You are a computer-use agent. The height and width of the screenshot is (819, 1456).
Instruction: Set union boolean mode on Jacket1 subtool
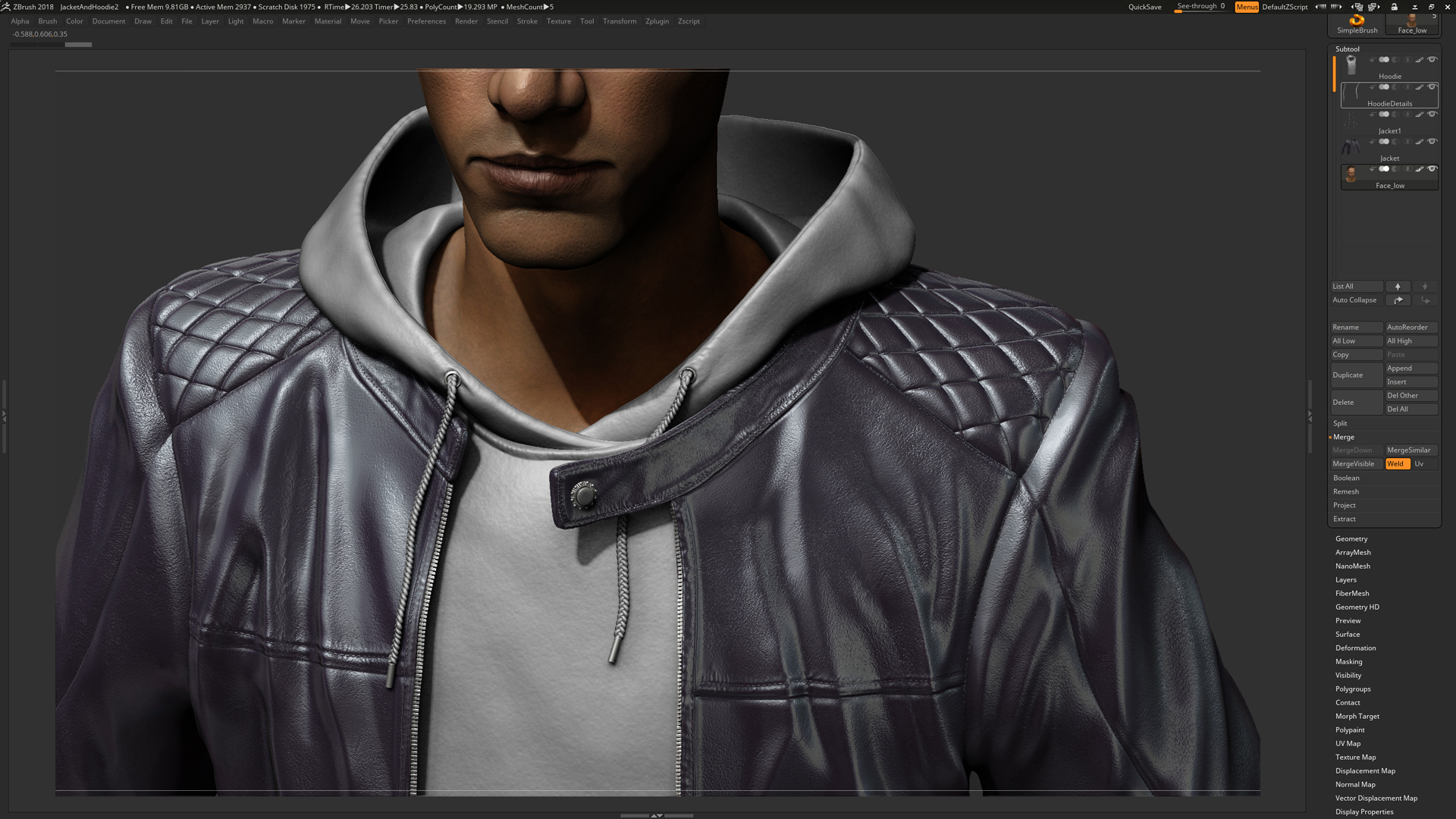point(1384,115)
